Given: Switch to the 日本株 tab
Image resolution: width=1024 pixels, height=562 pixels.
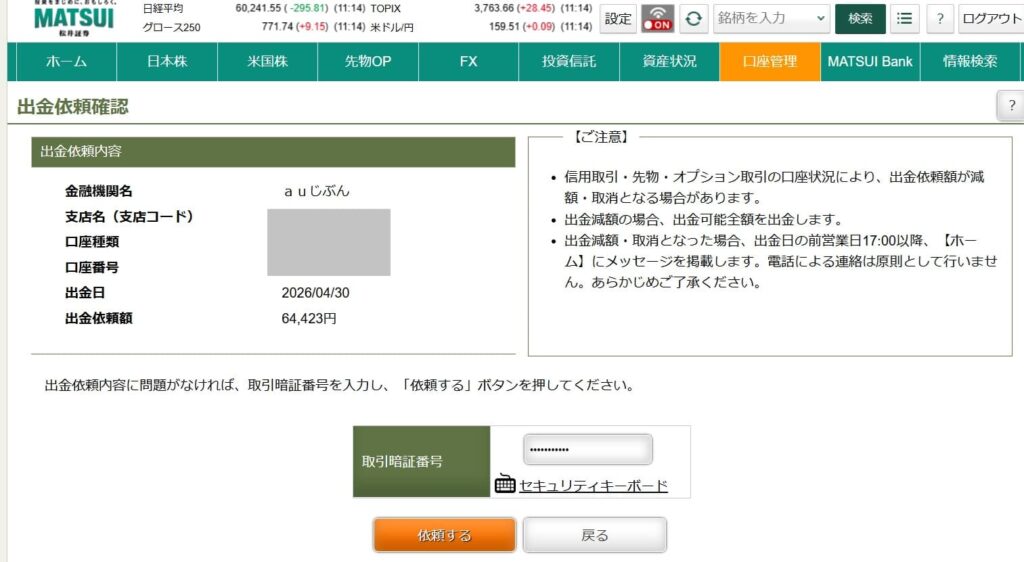Looking at the screenshot, I should (x=167, y=62).
